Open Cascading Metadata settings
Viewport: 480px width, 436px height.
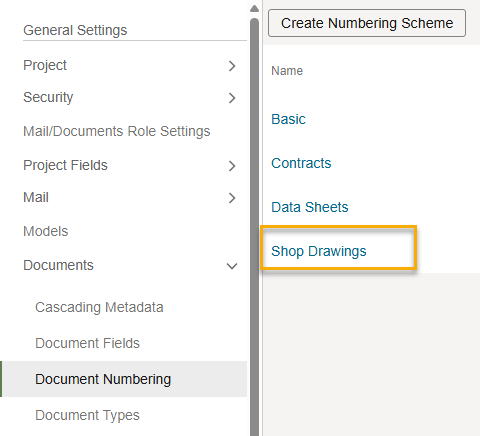[x=99, y=307]
